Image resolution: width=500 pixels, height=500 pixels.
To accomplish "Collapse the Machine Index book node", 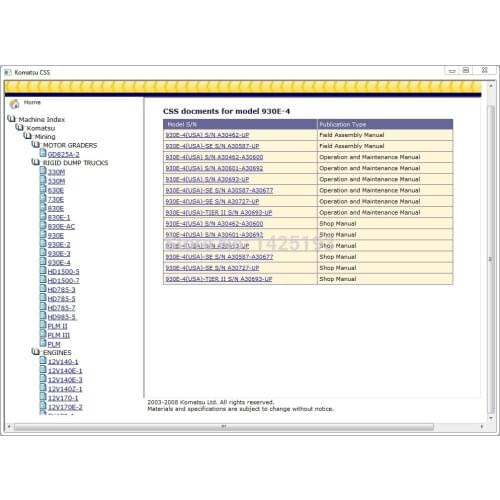I will coord(11,118).
